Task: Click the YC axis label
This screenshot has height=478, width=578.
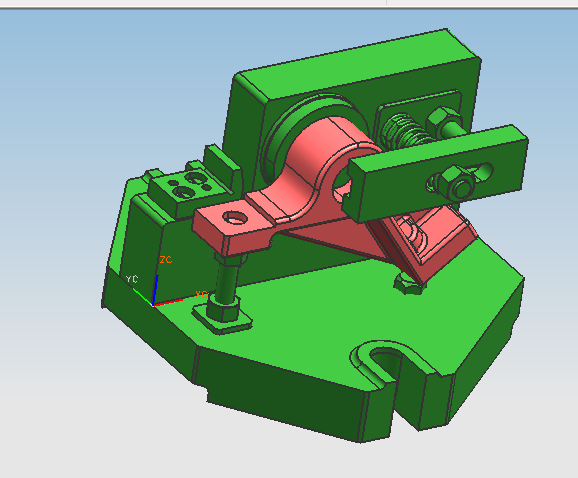Action: (132, 279)
